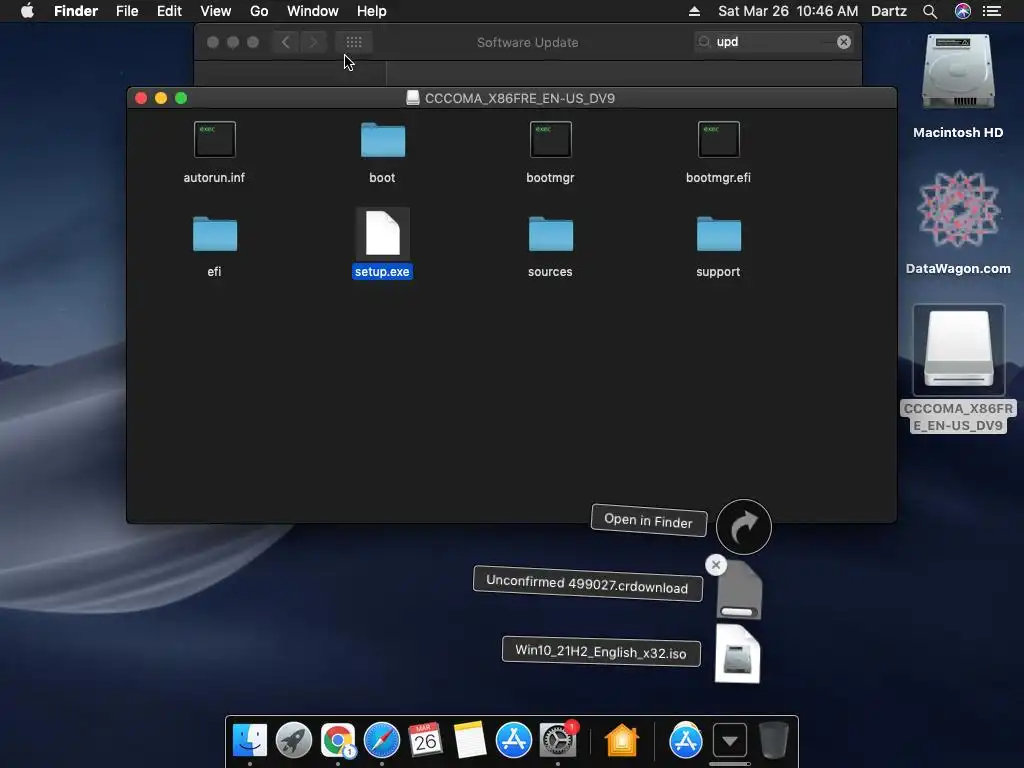Open the Trash in the Dock

[x=774, y=740]
